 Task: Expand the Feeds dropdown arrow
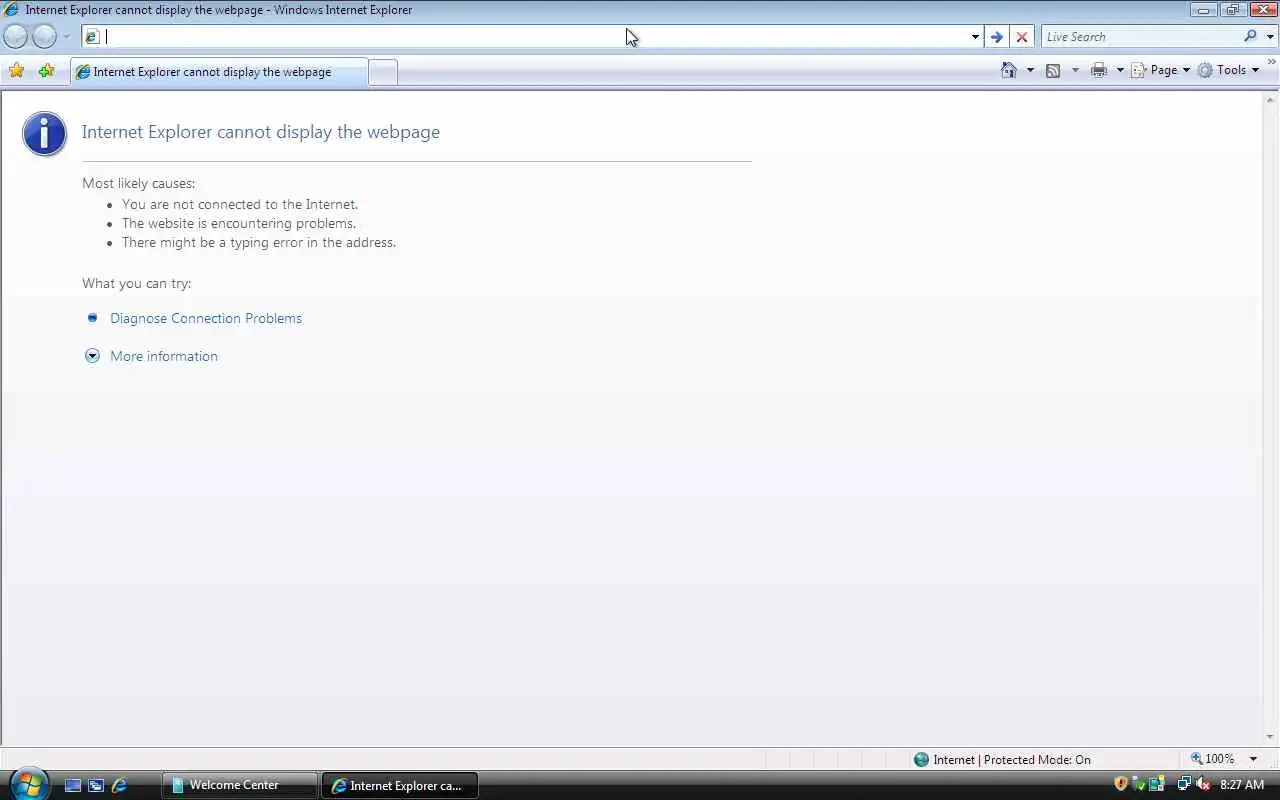[1075, 70]
